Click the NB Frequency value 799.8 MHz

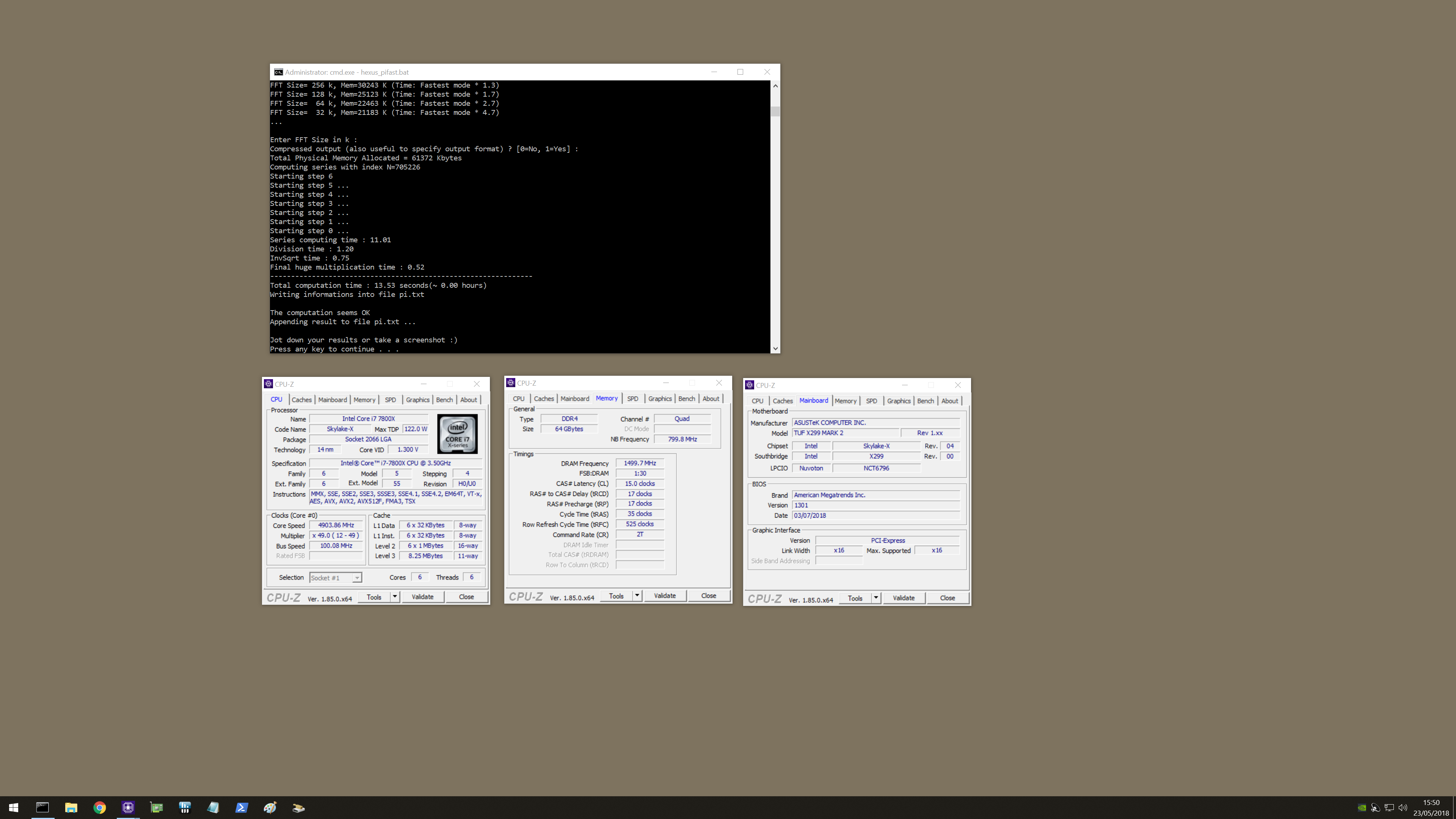[x=682, y=439]
